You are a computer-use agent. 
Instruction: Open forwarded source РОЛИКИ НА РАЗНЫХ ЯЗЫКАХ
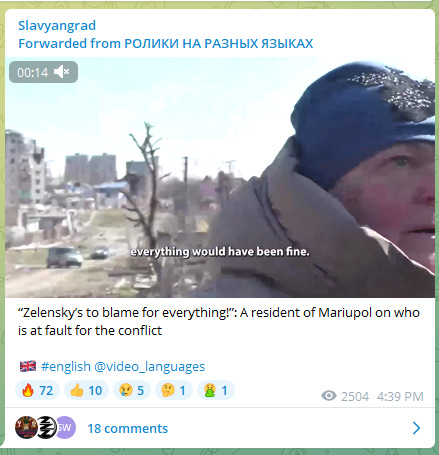pos(219,43)
